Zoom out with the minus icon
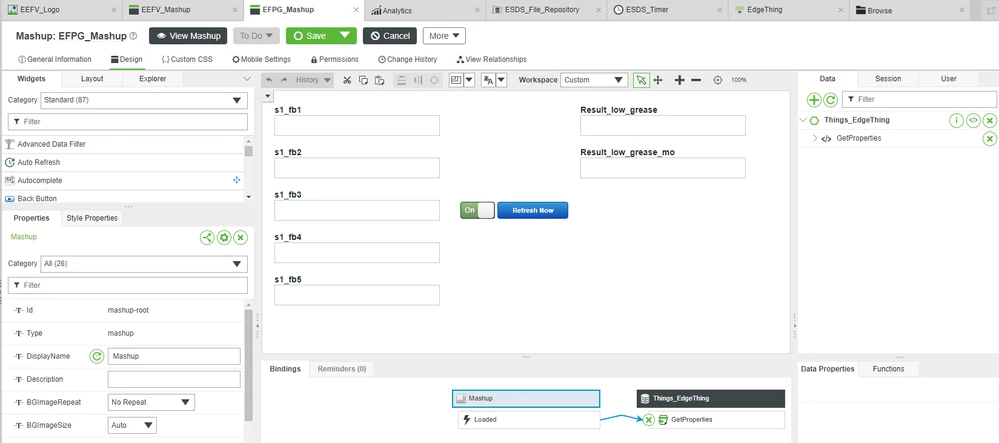The width and height of the screenshot is (999, 443). coord(696,80)
